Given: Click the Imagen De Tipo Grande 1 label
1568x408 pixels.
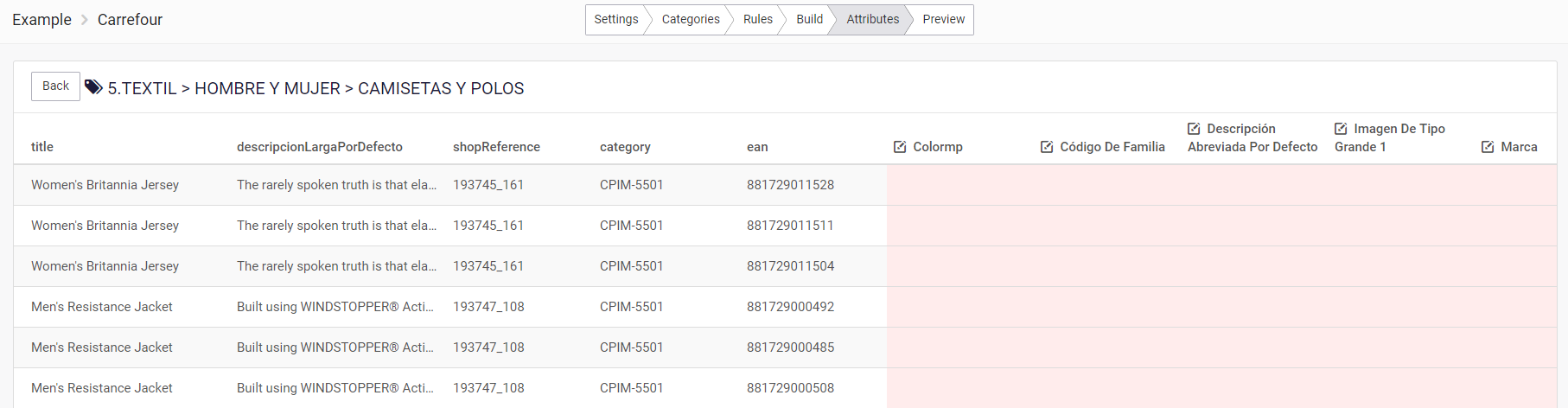Looking at the screenshot, I should tap(1390, 137).
